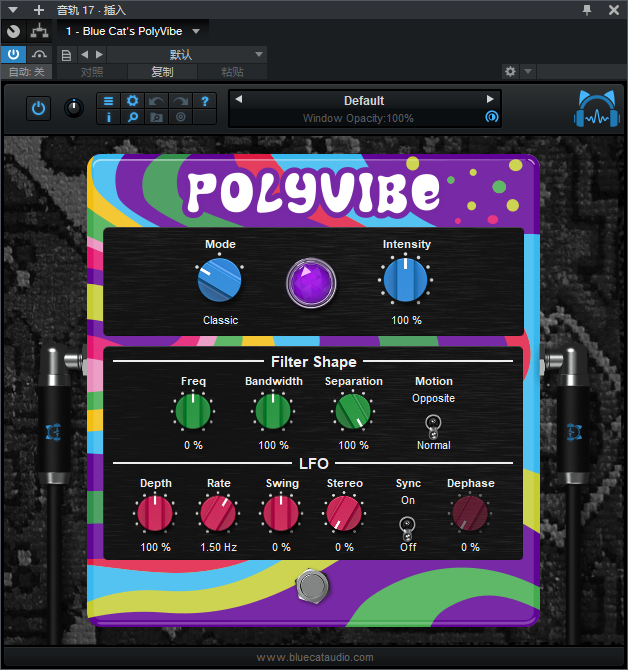Close the plugin window
The image size is (628, 670).
(614, 9)
